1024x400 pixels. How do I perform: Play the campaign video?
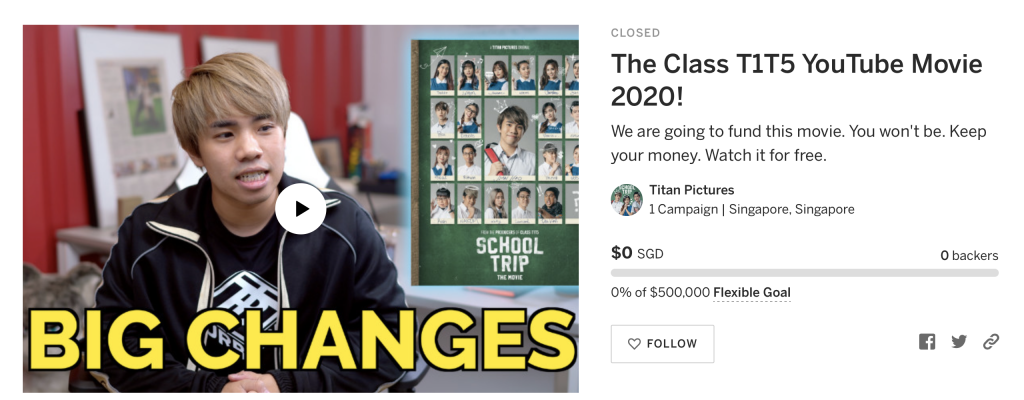click(300, 208)
